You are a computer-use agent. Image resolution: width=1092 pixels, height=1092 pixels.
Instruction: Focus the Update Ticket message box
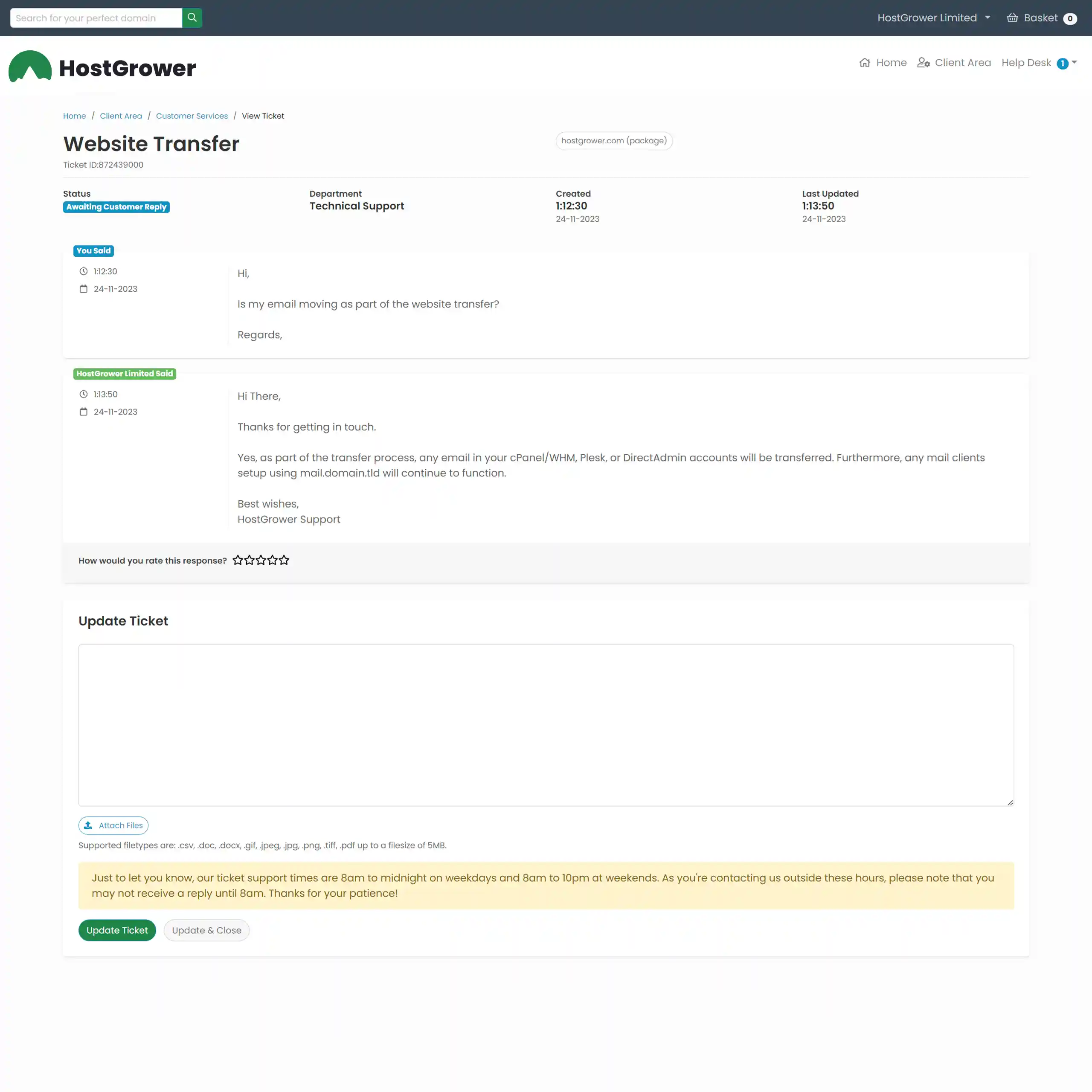[546, 725]
